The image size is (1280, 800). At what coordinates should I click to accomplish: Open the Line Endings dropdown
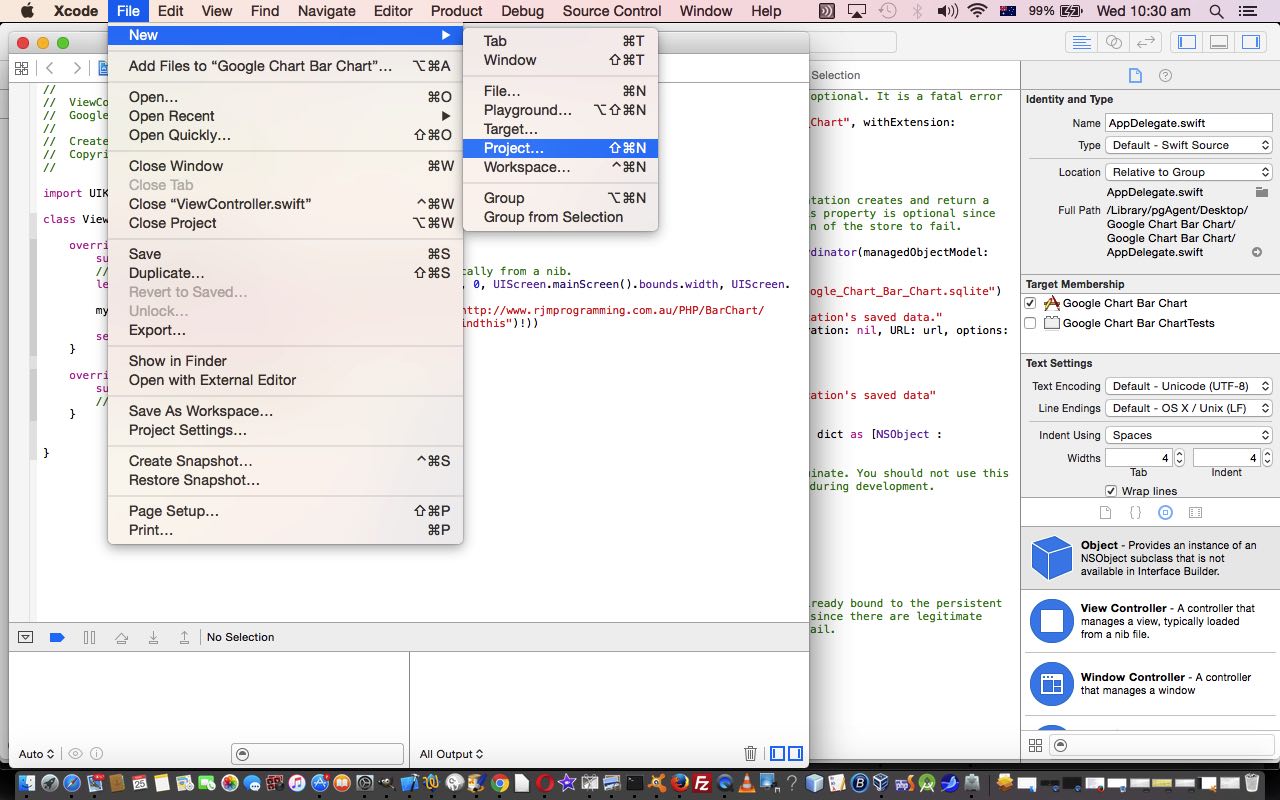[1189, 408]
